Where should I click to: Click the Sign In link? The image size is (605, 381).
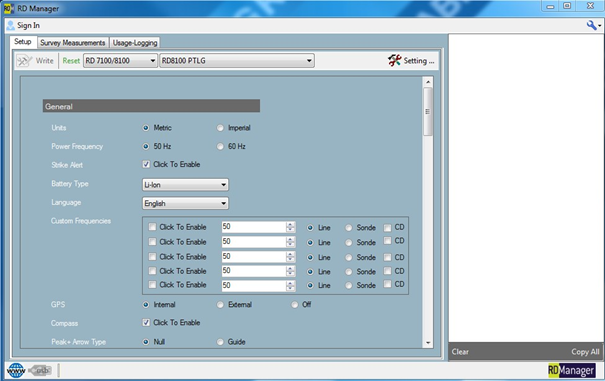(28, 25)
